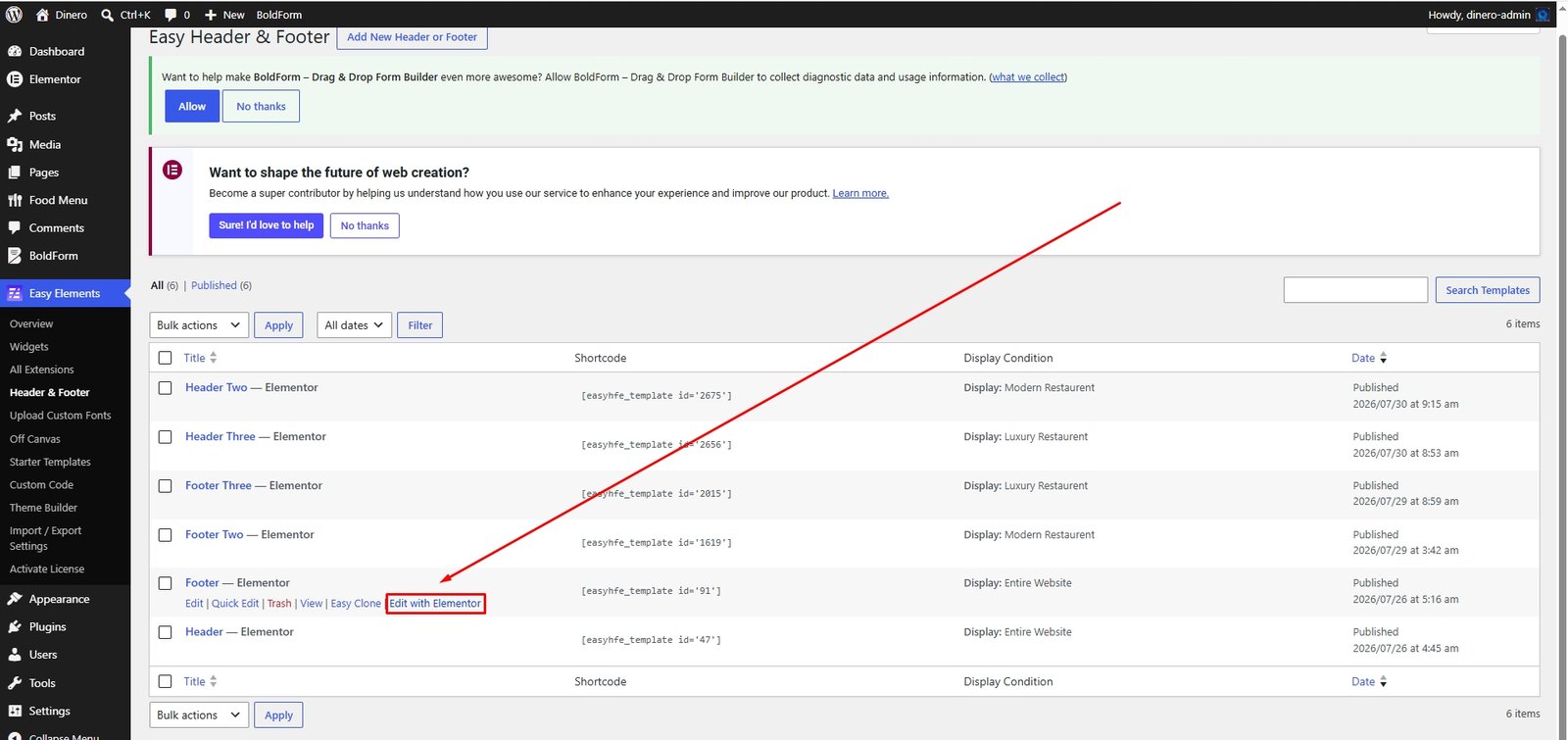Click the plus New icon in admin bar

point(211,15)
